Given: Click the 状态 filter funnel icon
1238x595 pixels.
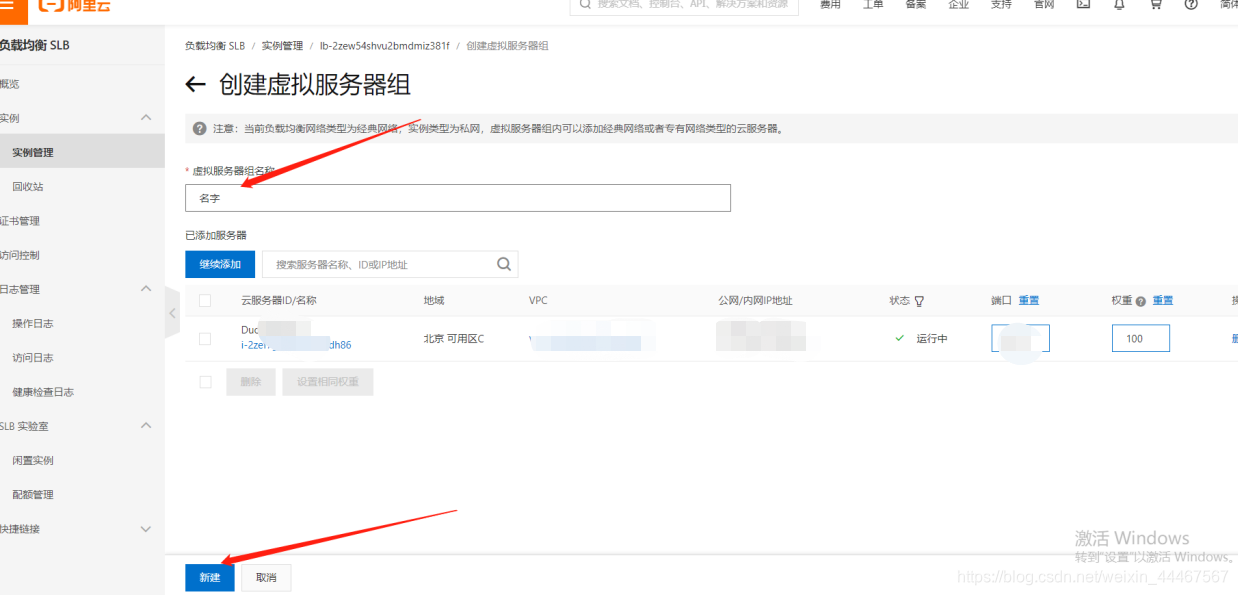Looking at the screenshot, I should click(919, 300).
